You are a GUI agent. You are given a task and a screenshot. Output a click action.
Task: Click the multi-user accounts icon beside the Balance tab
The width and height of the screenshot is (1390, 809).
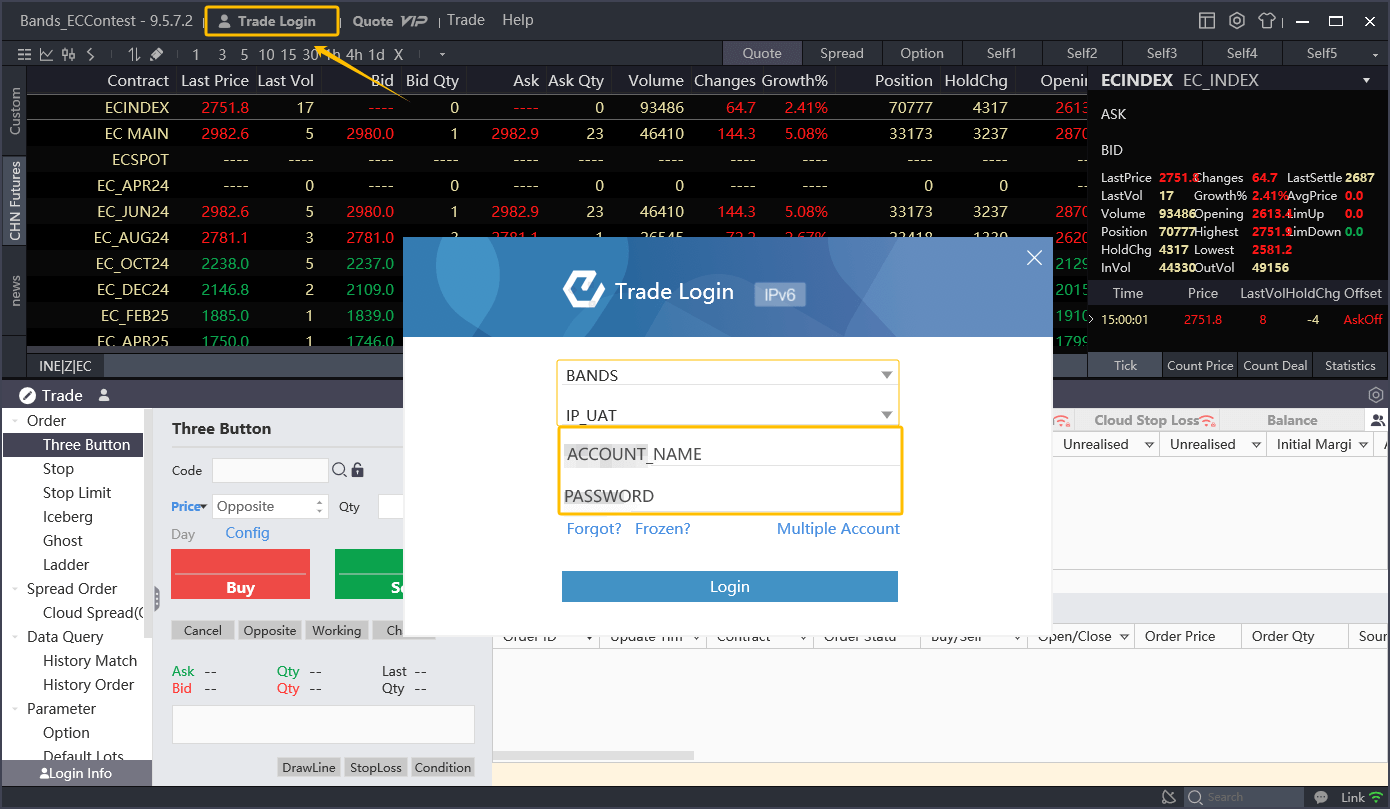tap(1379, 420)
